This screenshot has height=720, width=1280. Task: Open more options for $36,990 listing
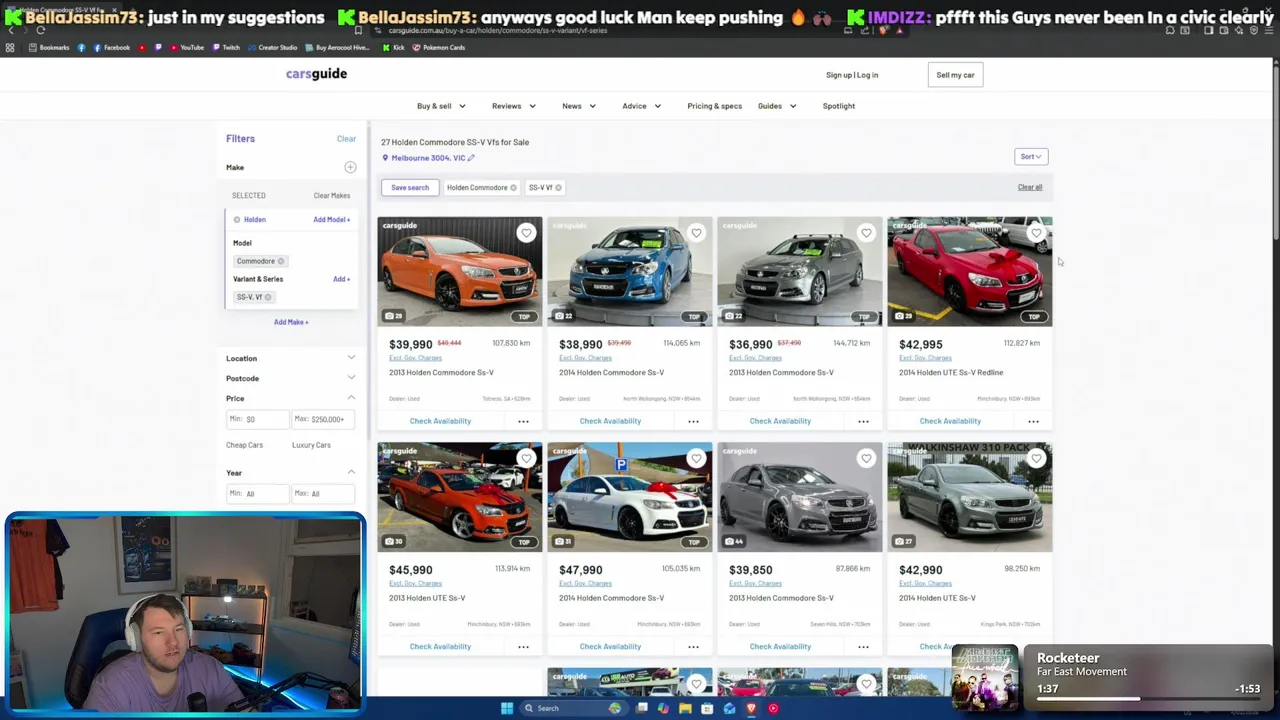863,421
